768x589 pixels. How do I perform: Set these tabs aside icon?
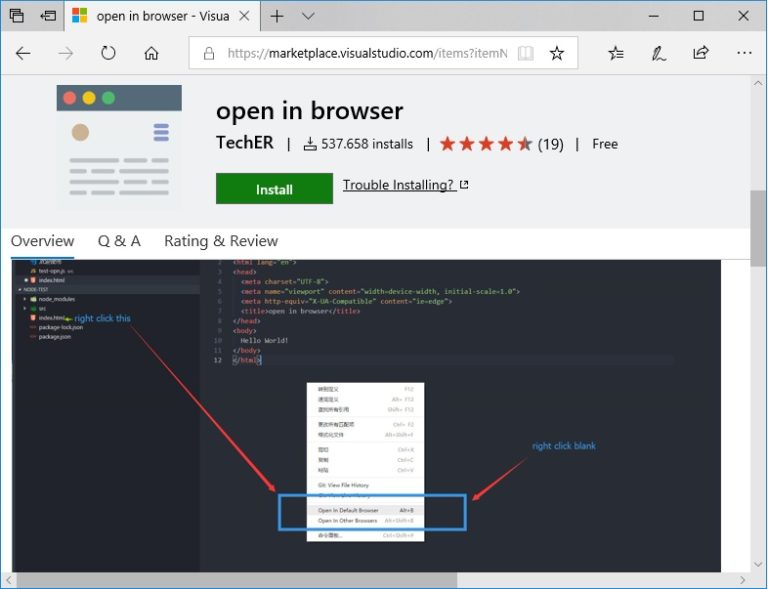click(x=48, y=16)
